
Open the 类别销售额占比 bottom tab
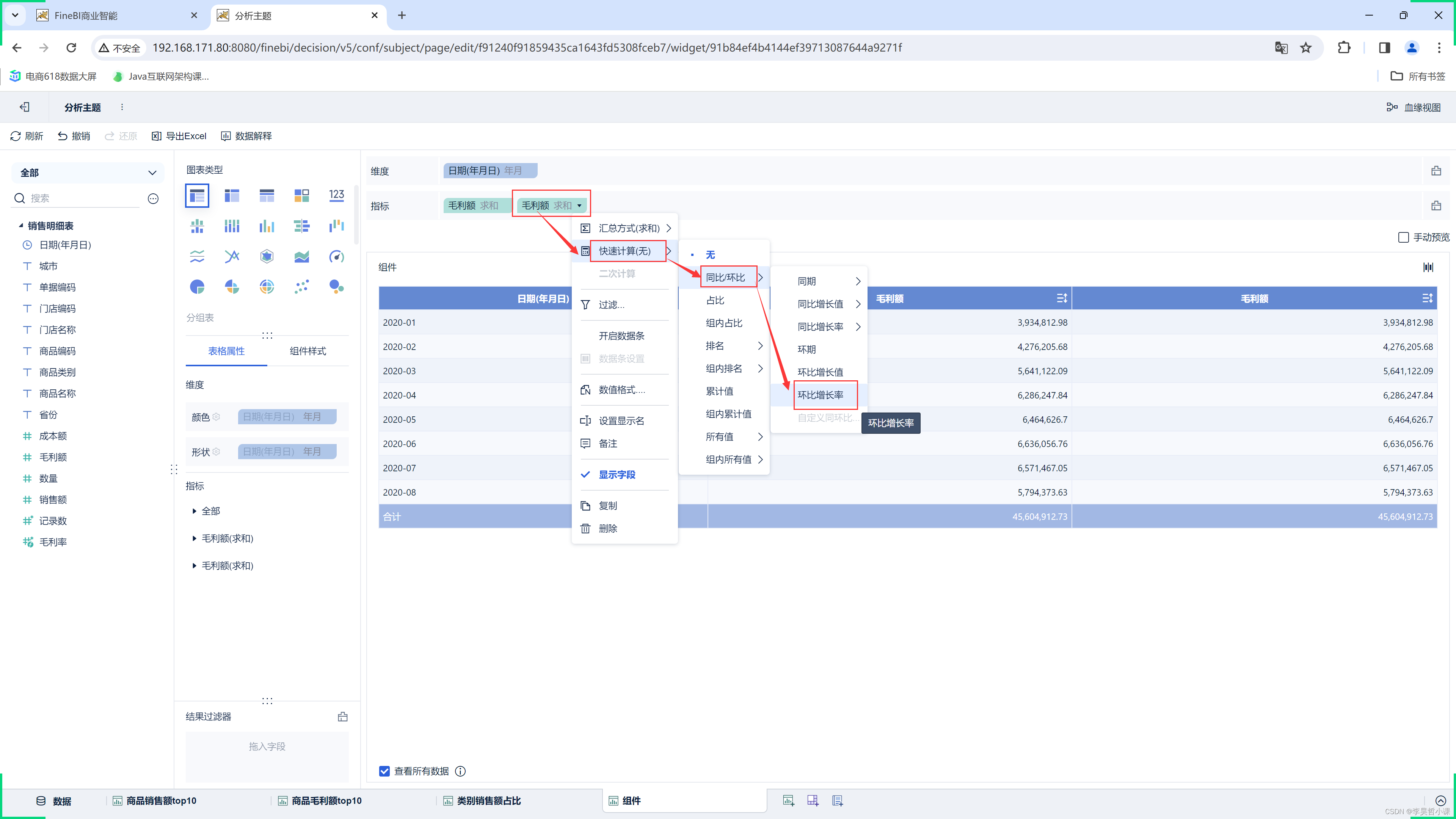(x=482, y=800)
